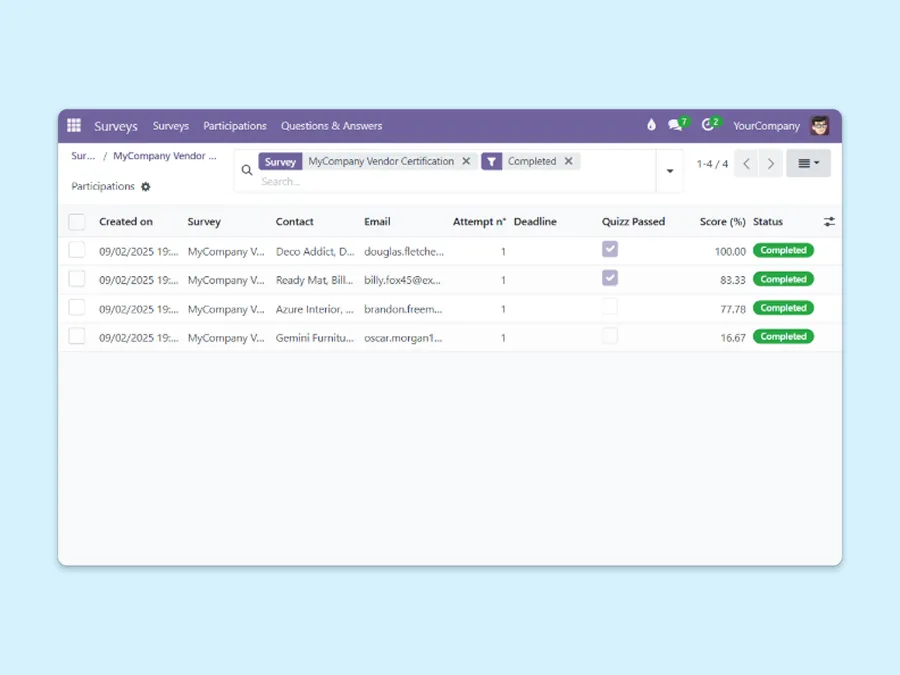Image resolution: width=900 pixels, height=675 pixels.
Task: Open the activities clock icon
Action: (x=709, y=126)
